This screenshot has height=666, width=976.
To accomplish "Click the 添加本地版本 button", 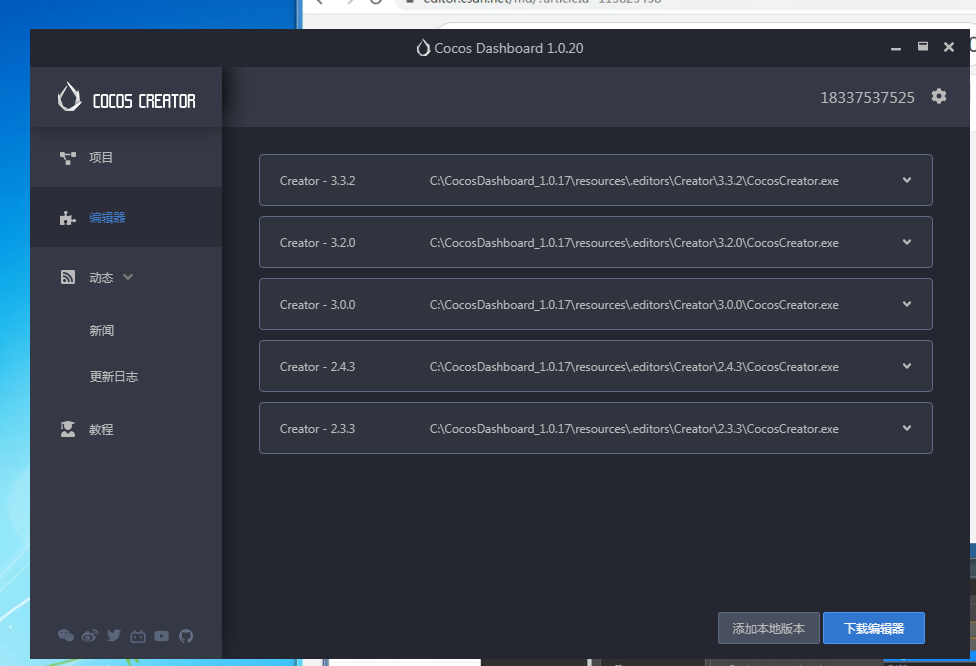I will click(x=769, y=629).
